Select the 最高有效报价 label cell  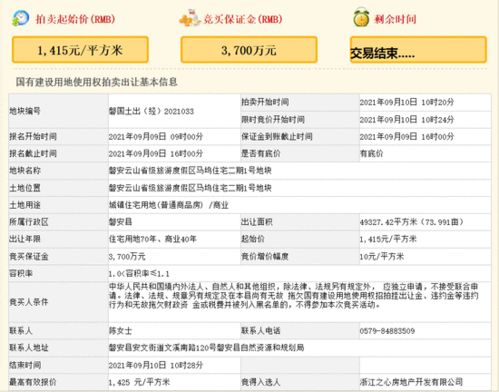tap(58, 382)
